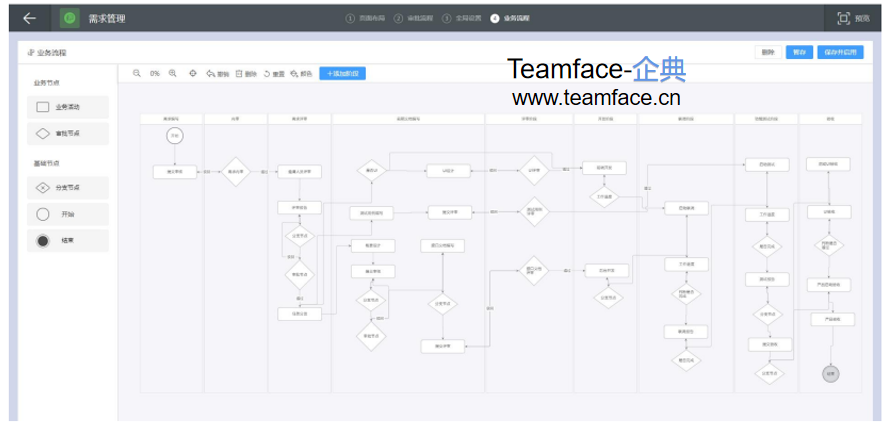Select the 评审报告 node on the canvas

299,208
